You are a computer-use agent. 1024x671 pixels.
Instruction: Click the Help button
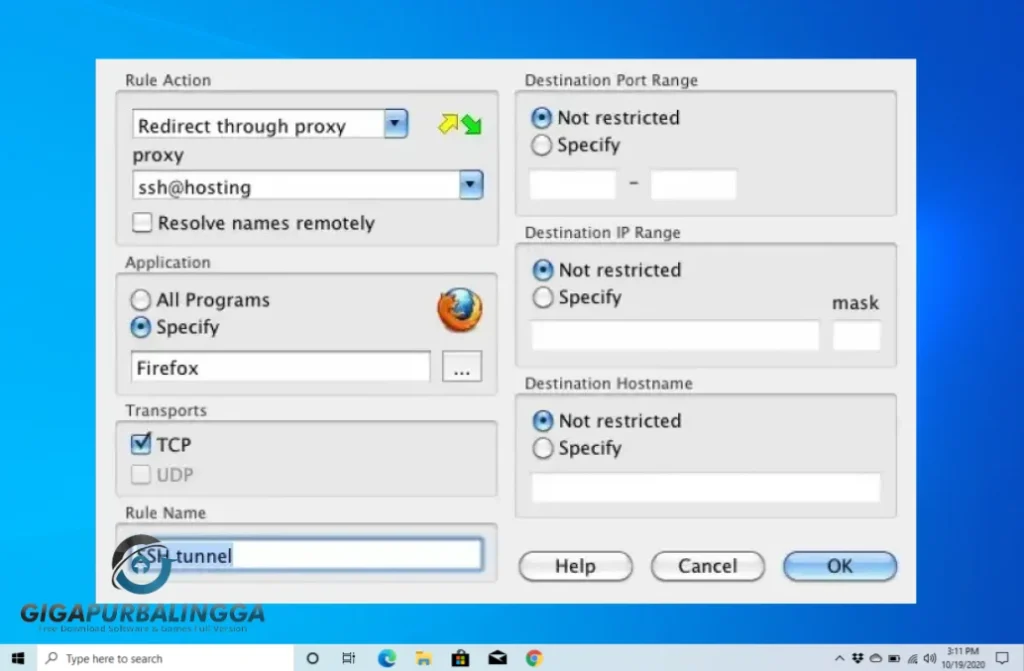[x=575, y=565]
